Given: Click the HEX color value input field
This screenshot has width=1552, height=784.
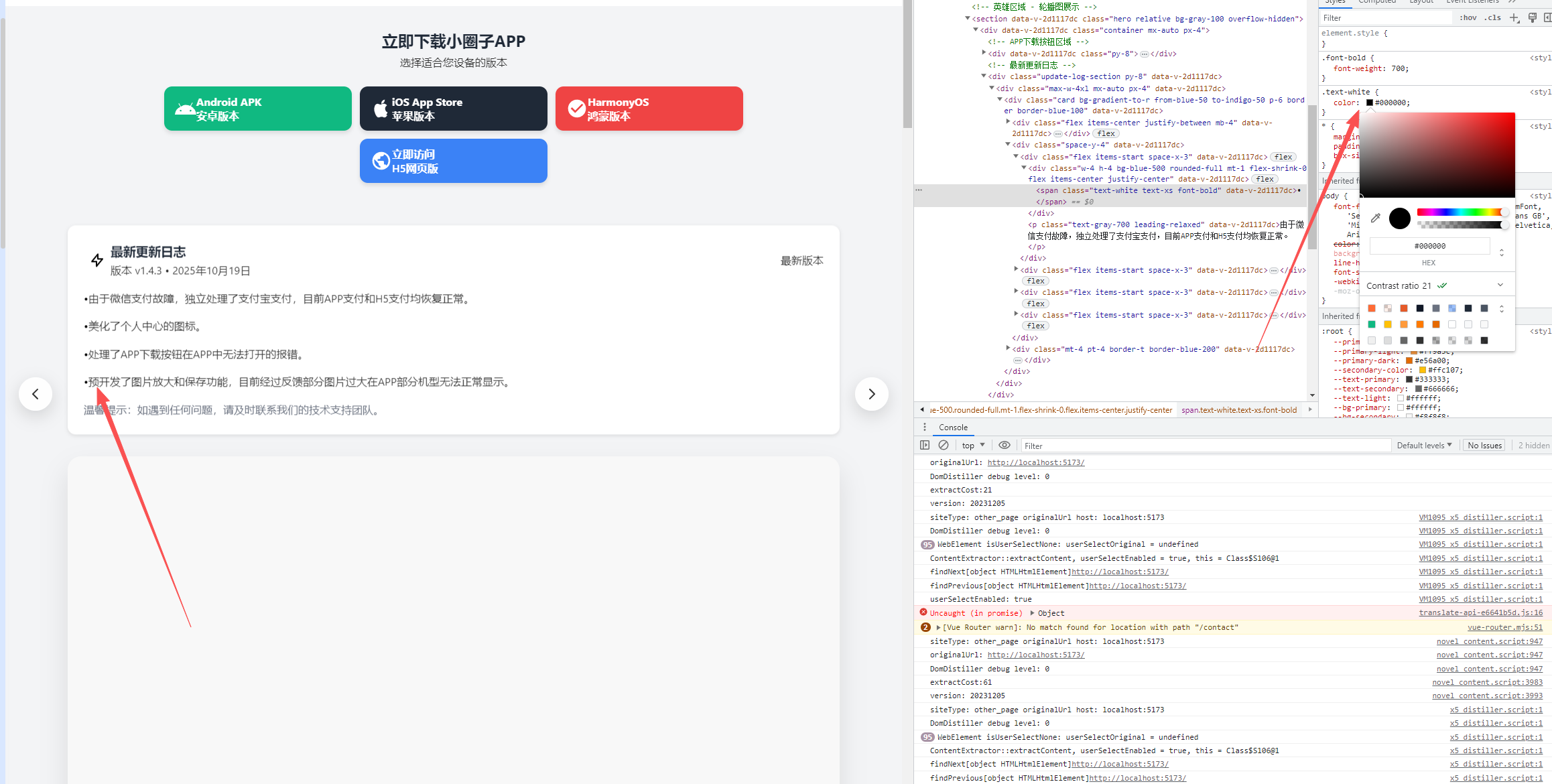Looking at the screenshot, I should 1429,246.
